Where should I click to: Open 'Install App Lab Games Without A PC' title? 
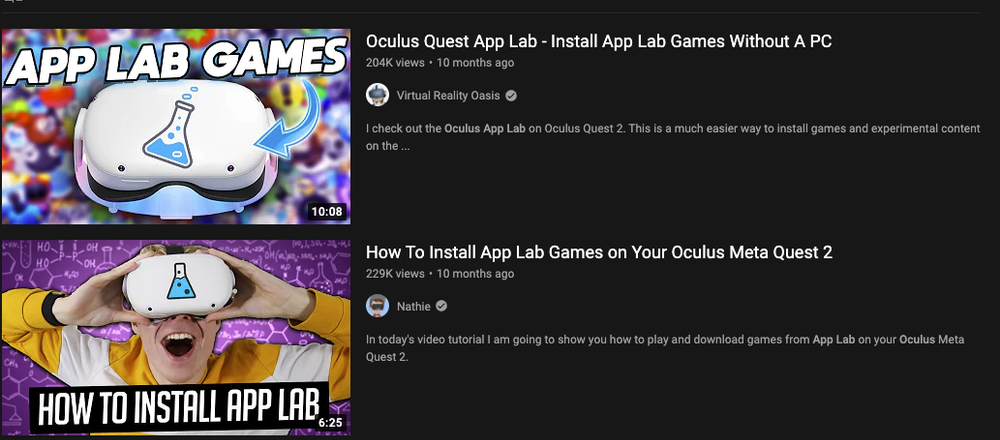point(599,41)
